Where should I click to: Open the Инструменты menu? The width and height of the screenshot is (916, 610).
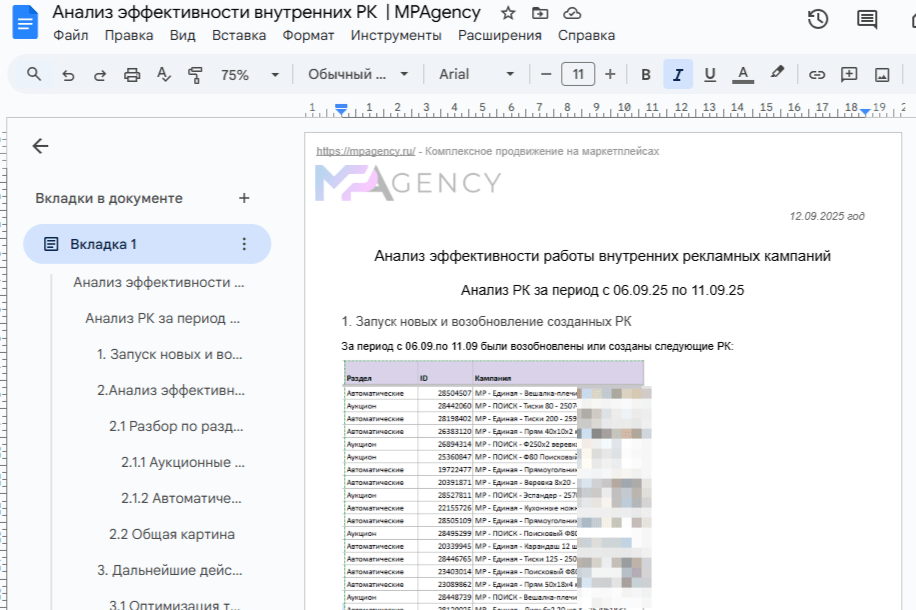pos(396,35)
